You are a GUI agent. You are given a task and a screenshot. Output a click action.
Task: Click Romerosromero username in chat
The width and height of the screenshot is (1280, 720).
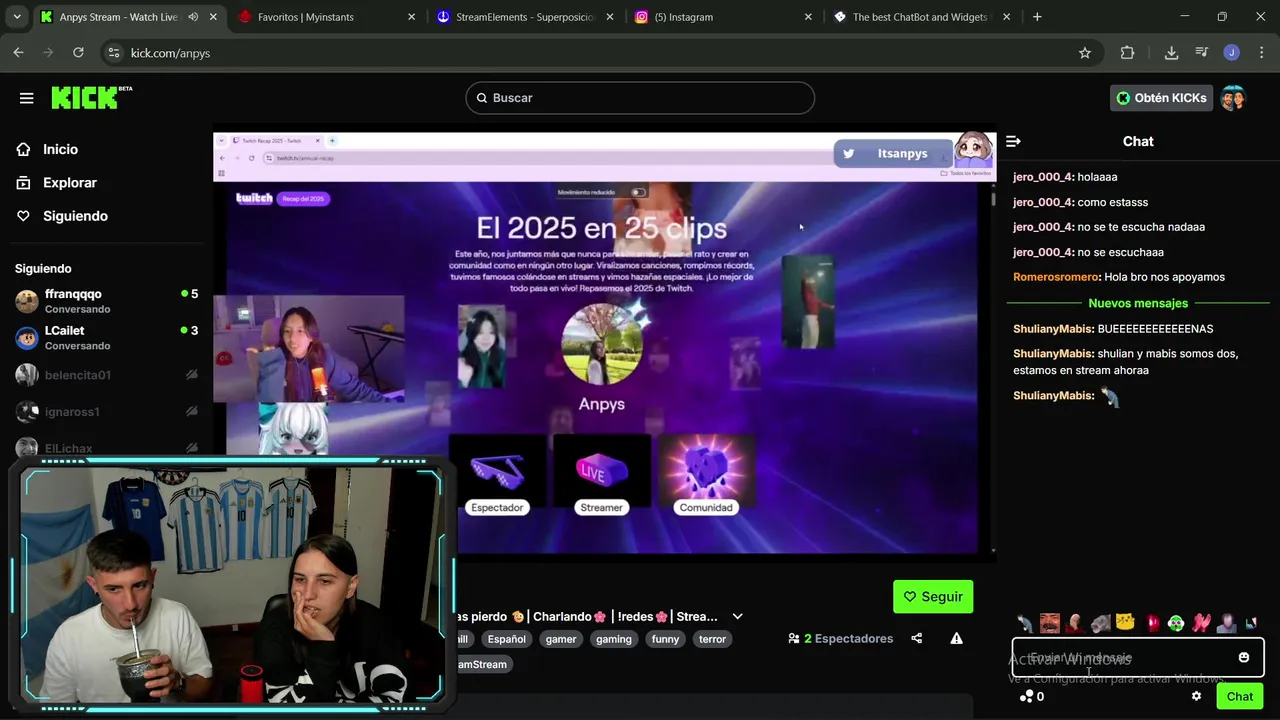pos(1056,277)
